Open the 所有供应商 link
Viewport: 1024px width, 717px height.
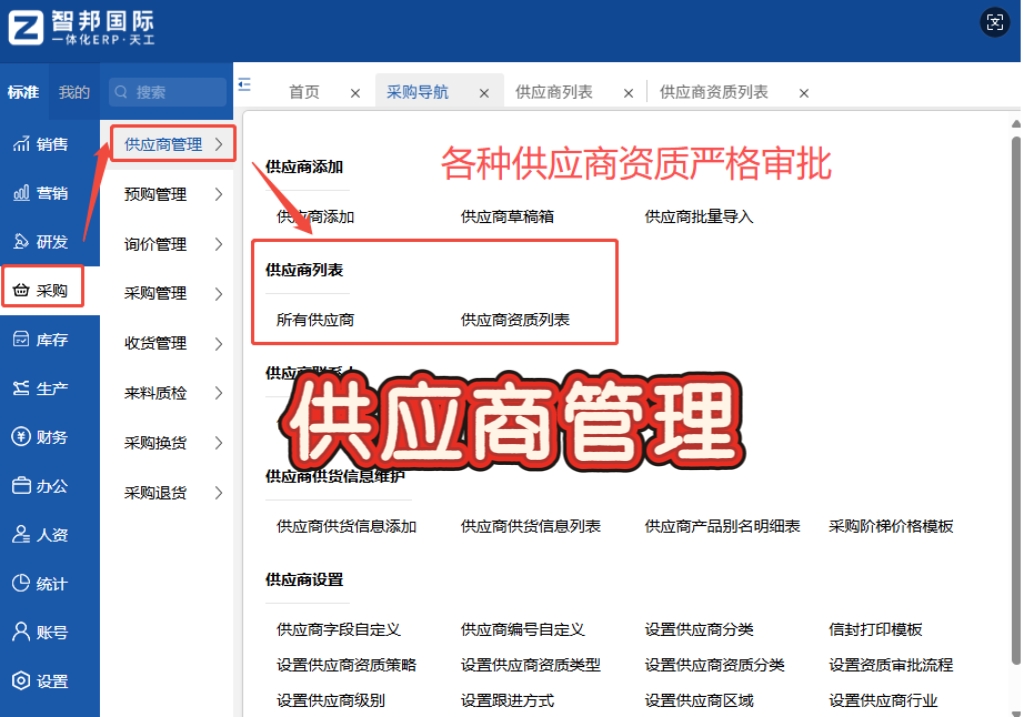click(315, 320)
